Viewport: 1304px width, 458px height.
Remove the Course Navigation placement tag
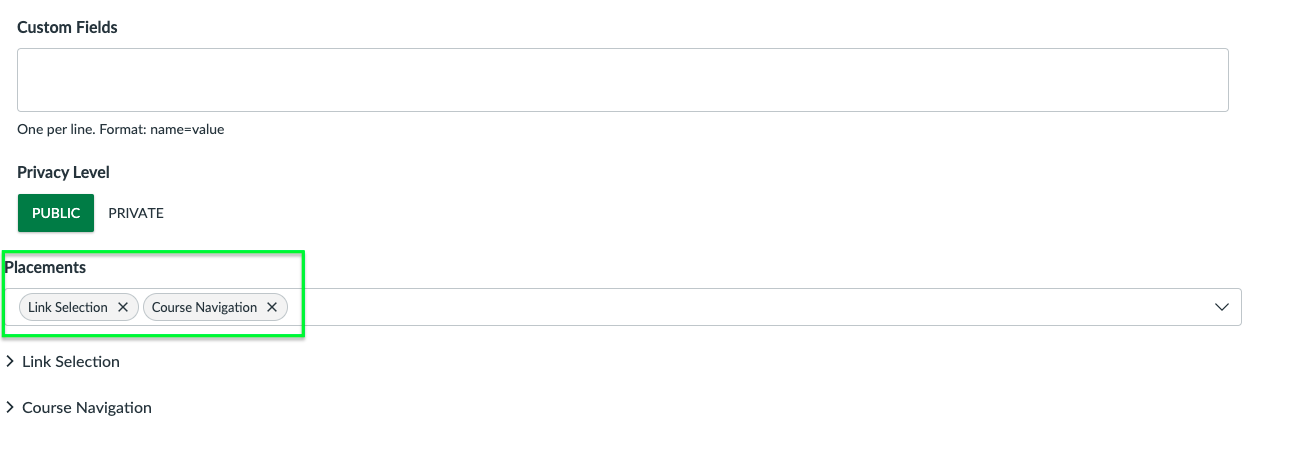tap(272, 307)
